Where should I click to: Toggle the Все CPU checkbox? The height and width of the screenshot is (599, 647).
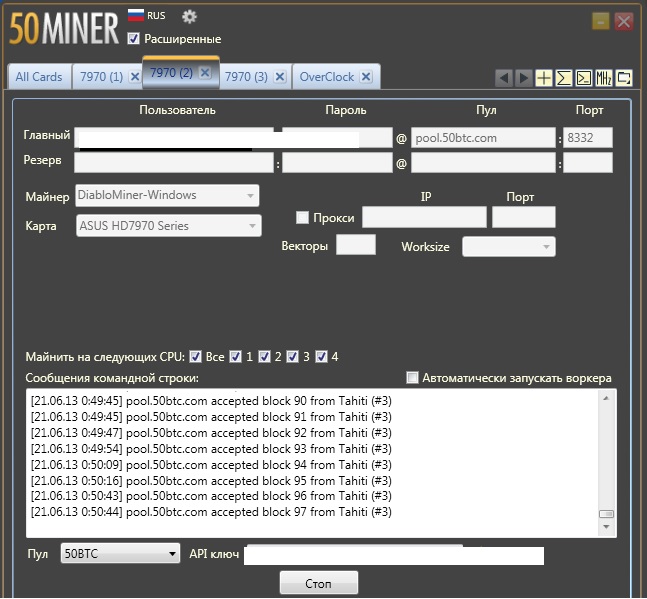[195, 356]
